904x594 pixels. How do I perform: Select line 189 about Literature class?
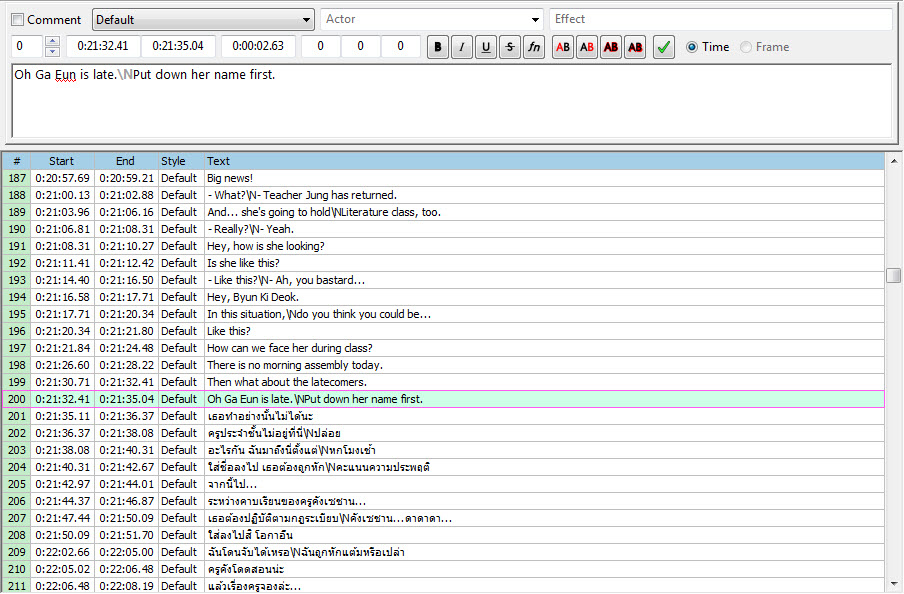[x=443, y=212]
